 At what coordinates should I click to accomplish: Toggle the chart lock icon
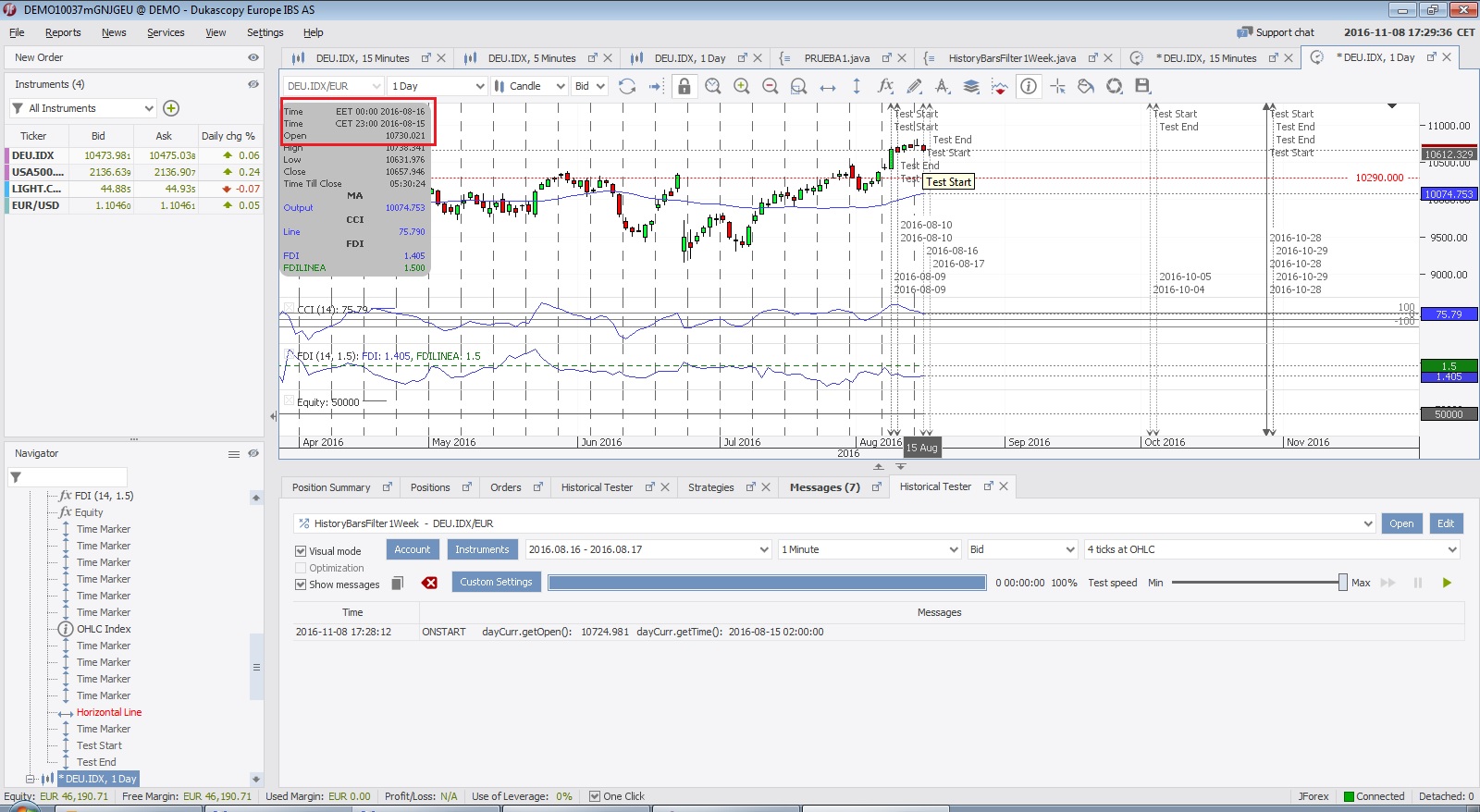click(x=684, y=86)
